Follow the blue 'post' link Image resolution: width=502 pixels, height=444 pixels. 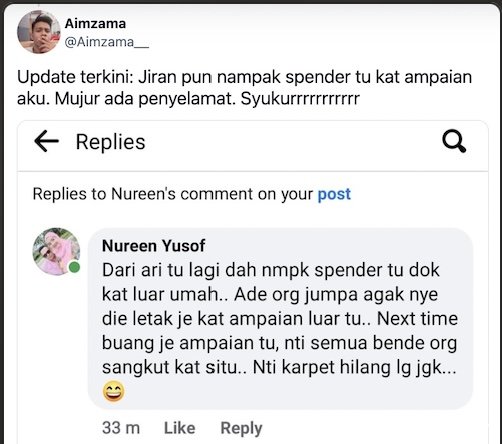334,194
